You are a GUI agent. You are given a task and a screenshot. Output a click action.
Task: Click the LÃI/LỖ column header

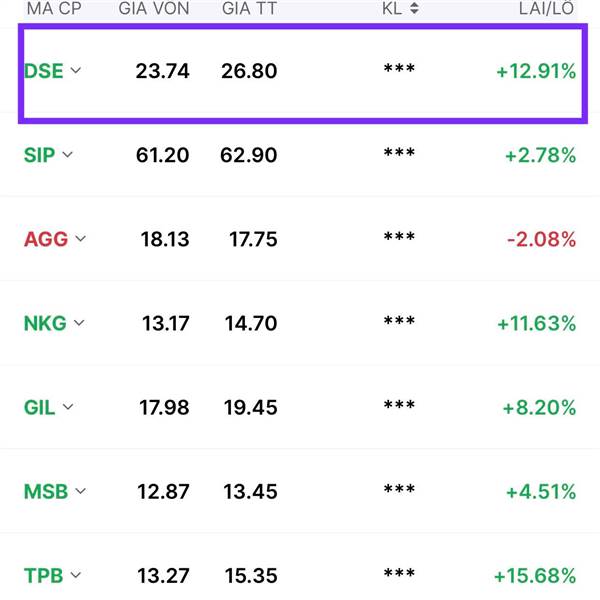[x=546, y=8]
